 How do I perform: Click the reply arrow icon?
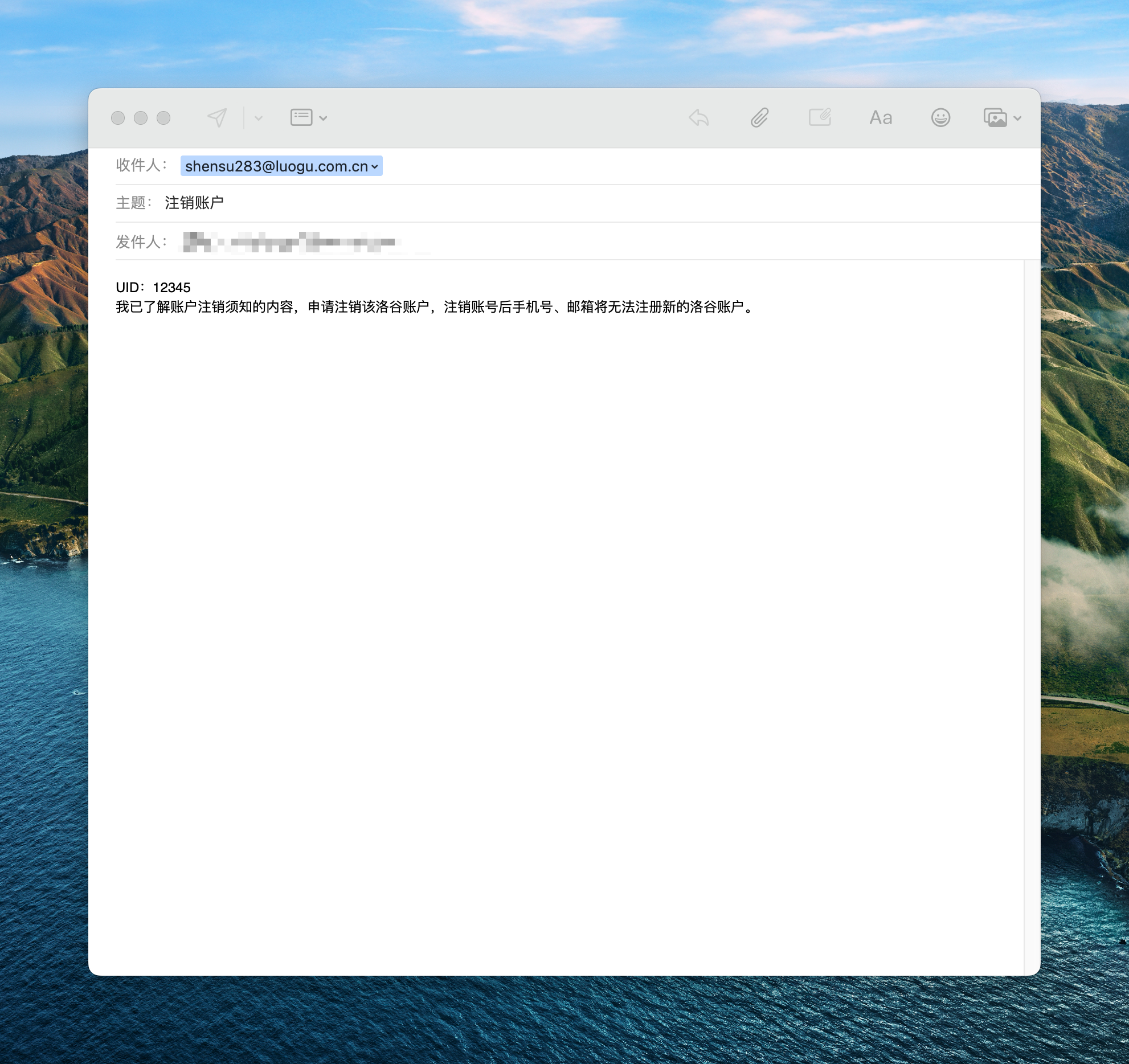(x=699, y=118)
